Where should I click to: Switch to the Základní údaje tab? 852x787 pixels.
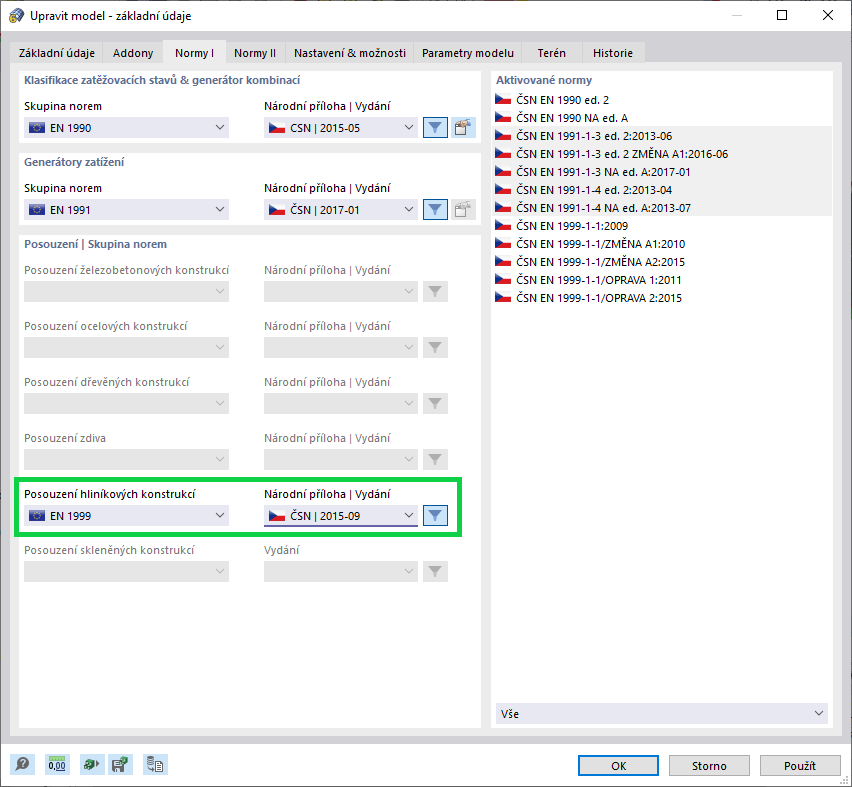tap(57, 53)
